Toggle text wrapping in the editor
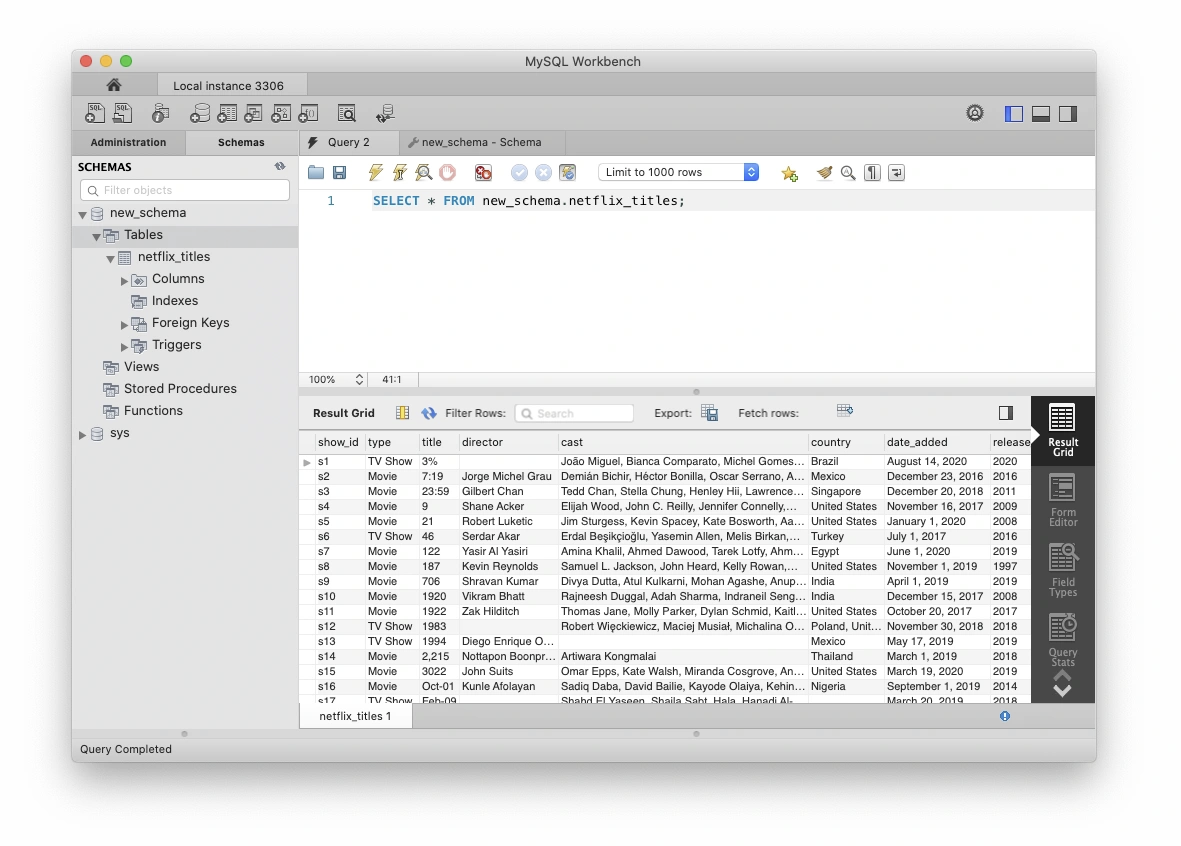Viewport: 1181px width, 846px height. pos(895,172)
